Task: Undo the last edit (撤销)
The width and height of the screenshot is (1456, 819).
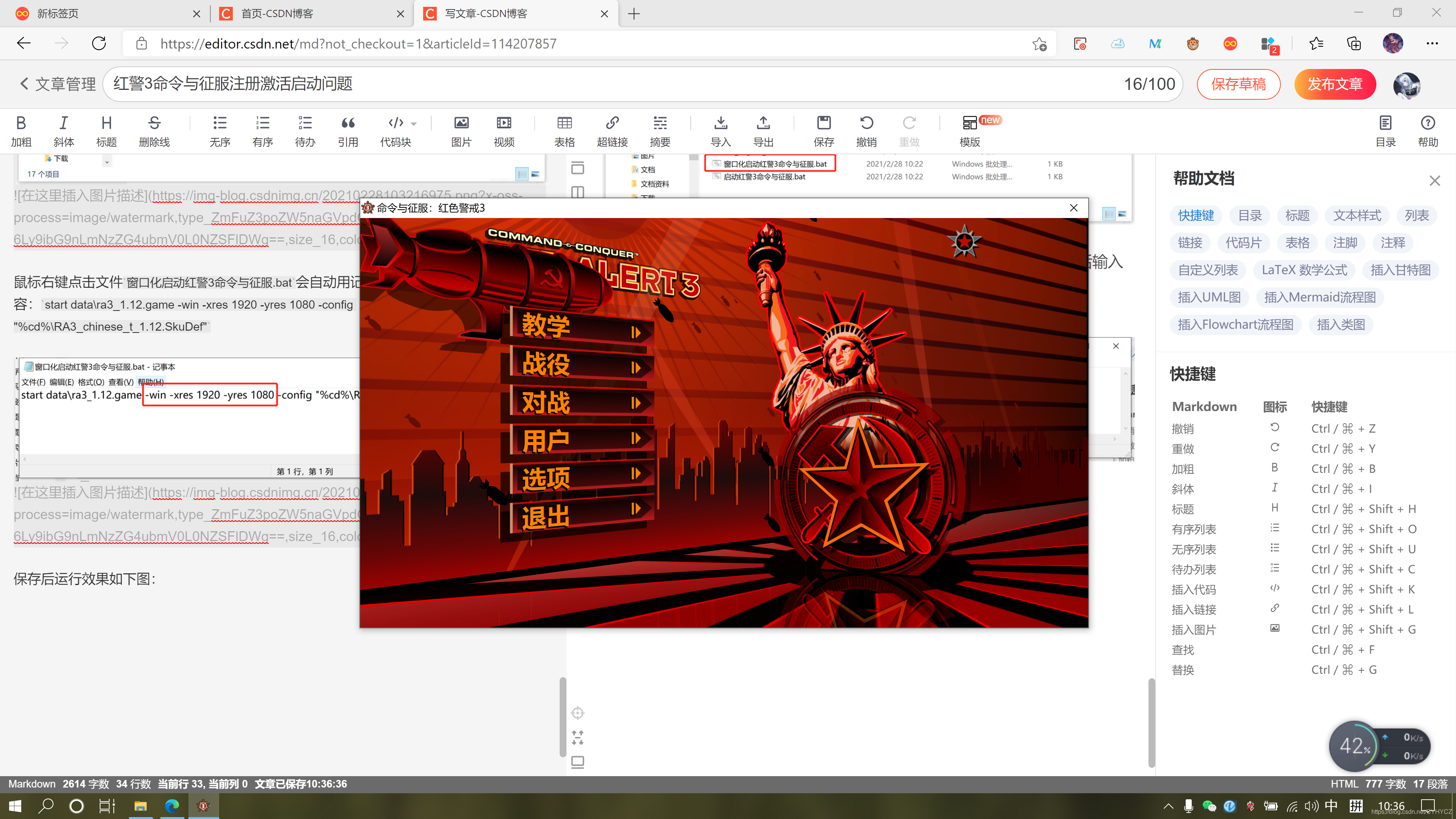Action: 866,131
